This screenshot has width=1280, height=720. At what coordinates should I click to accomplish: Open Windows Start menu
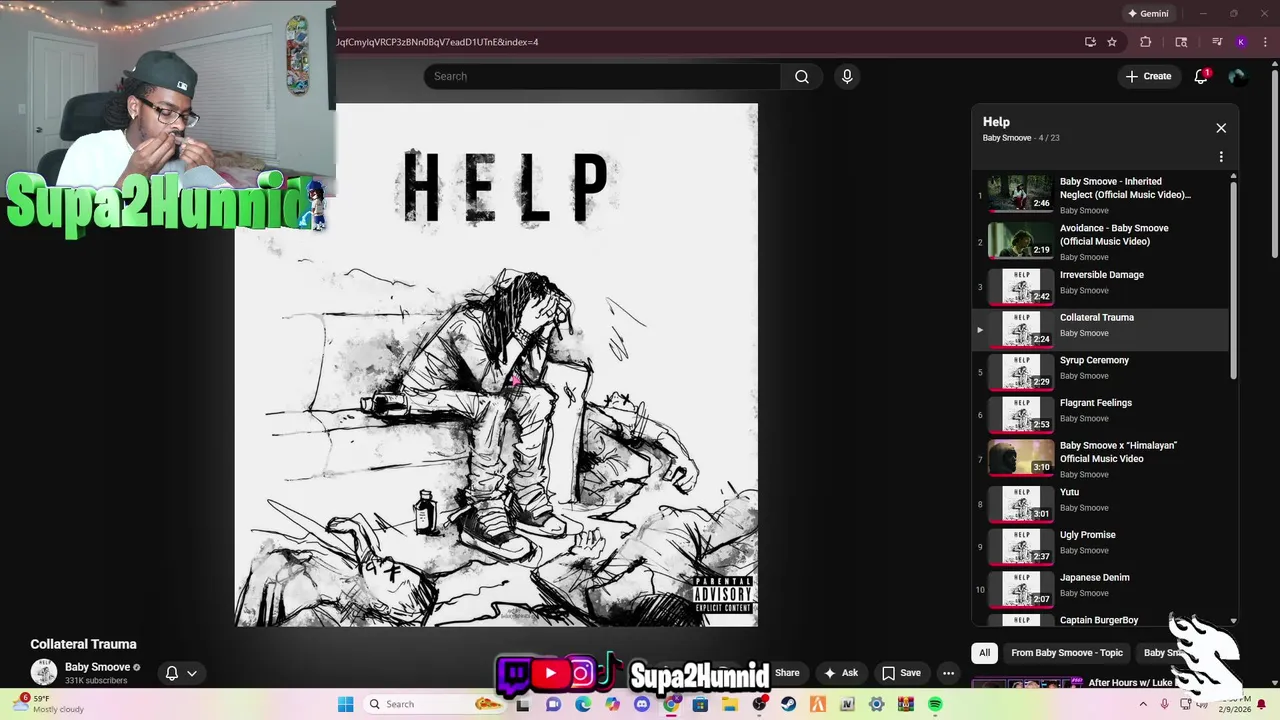point(345,704)
